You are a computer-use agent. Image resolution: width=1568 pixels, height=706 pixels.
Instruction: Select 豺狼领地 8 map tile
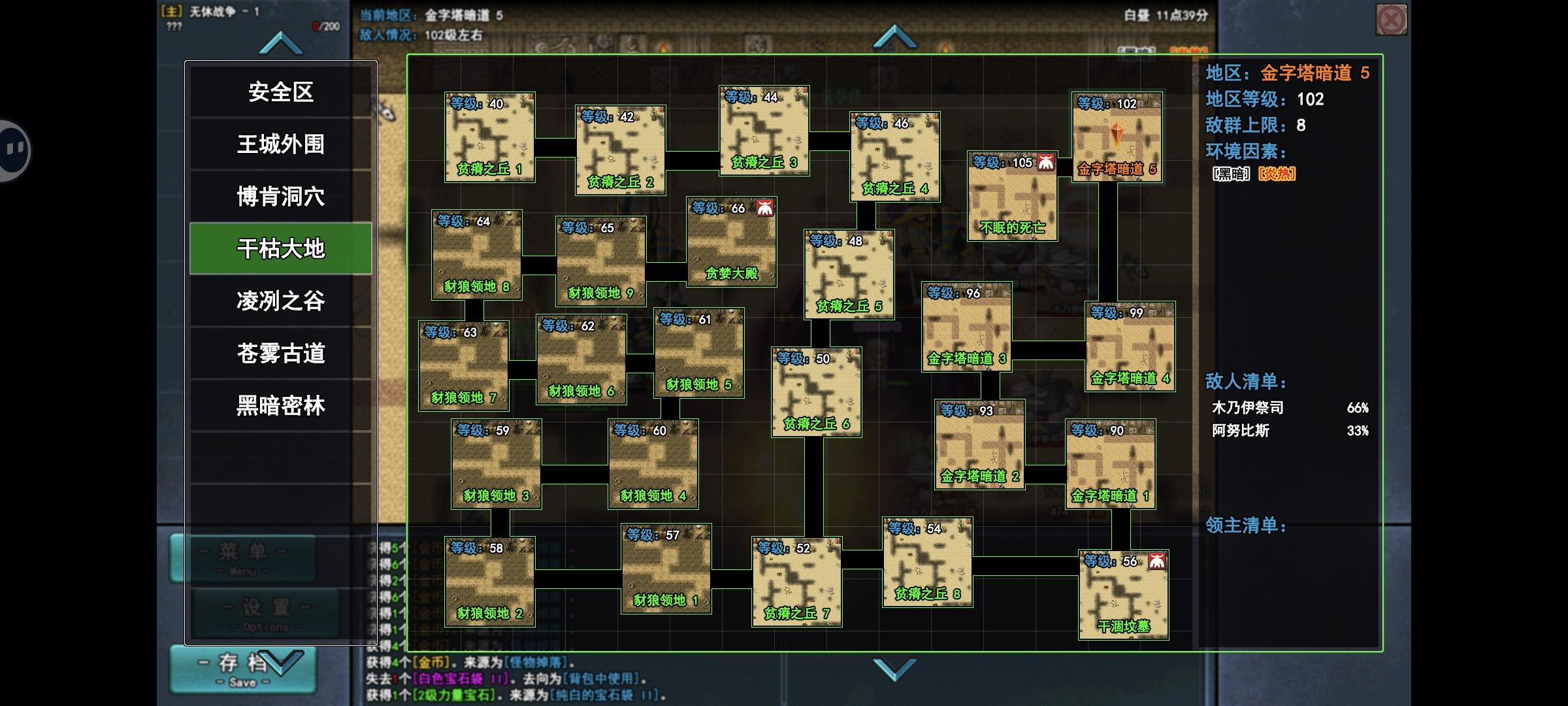(x=476, y=255)
